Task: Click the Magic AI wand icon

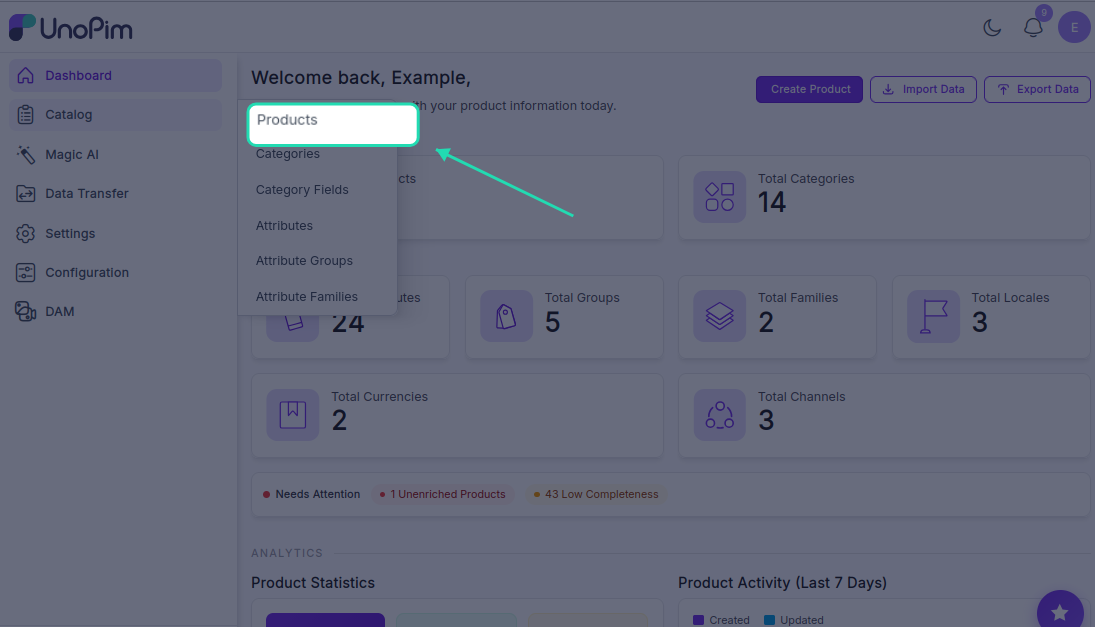Action: (25, 154)
